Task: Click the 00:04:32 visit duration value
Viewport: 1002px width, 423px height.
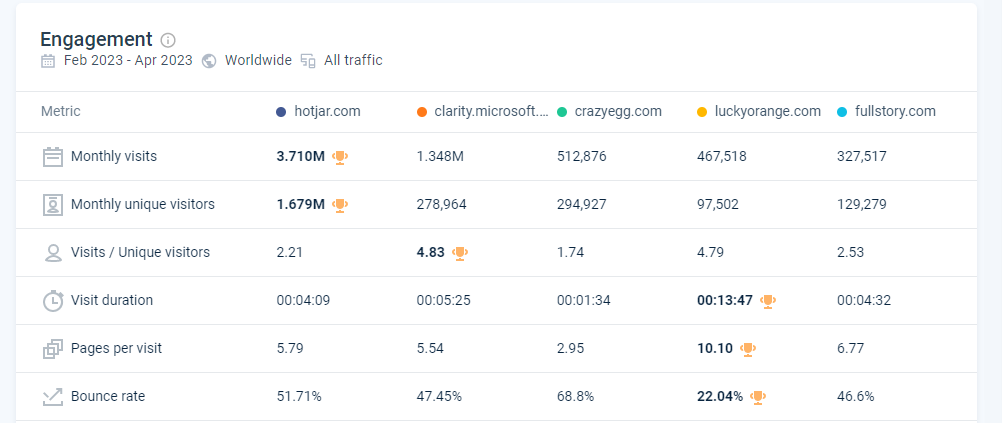Action: click(x=864, y=300)
